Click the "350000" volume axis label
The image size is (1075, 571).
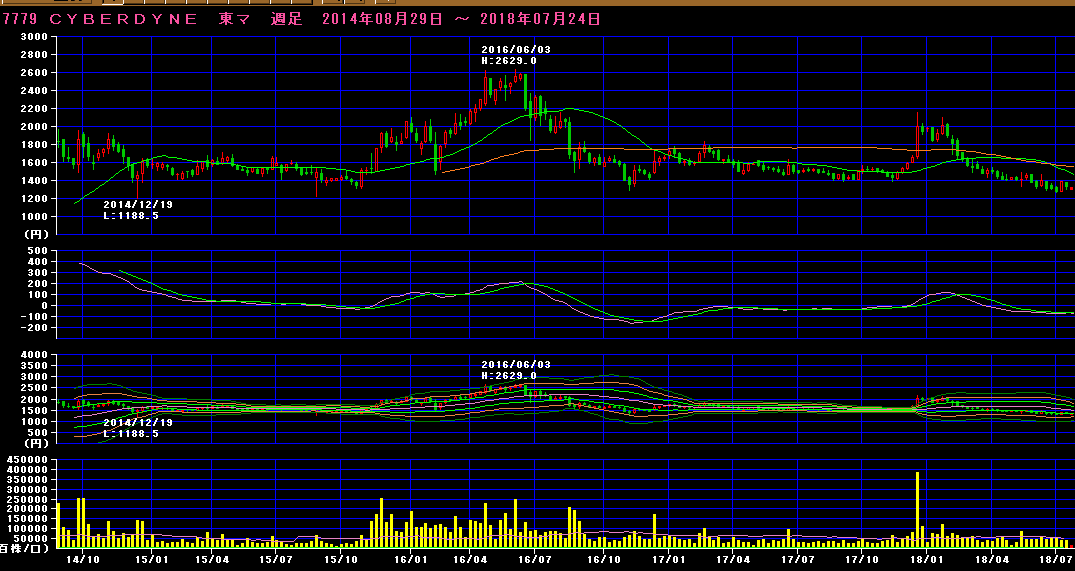tap(27, 479)
